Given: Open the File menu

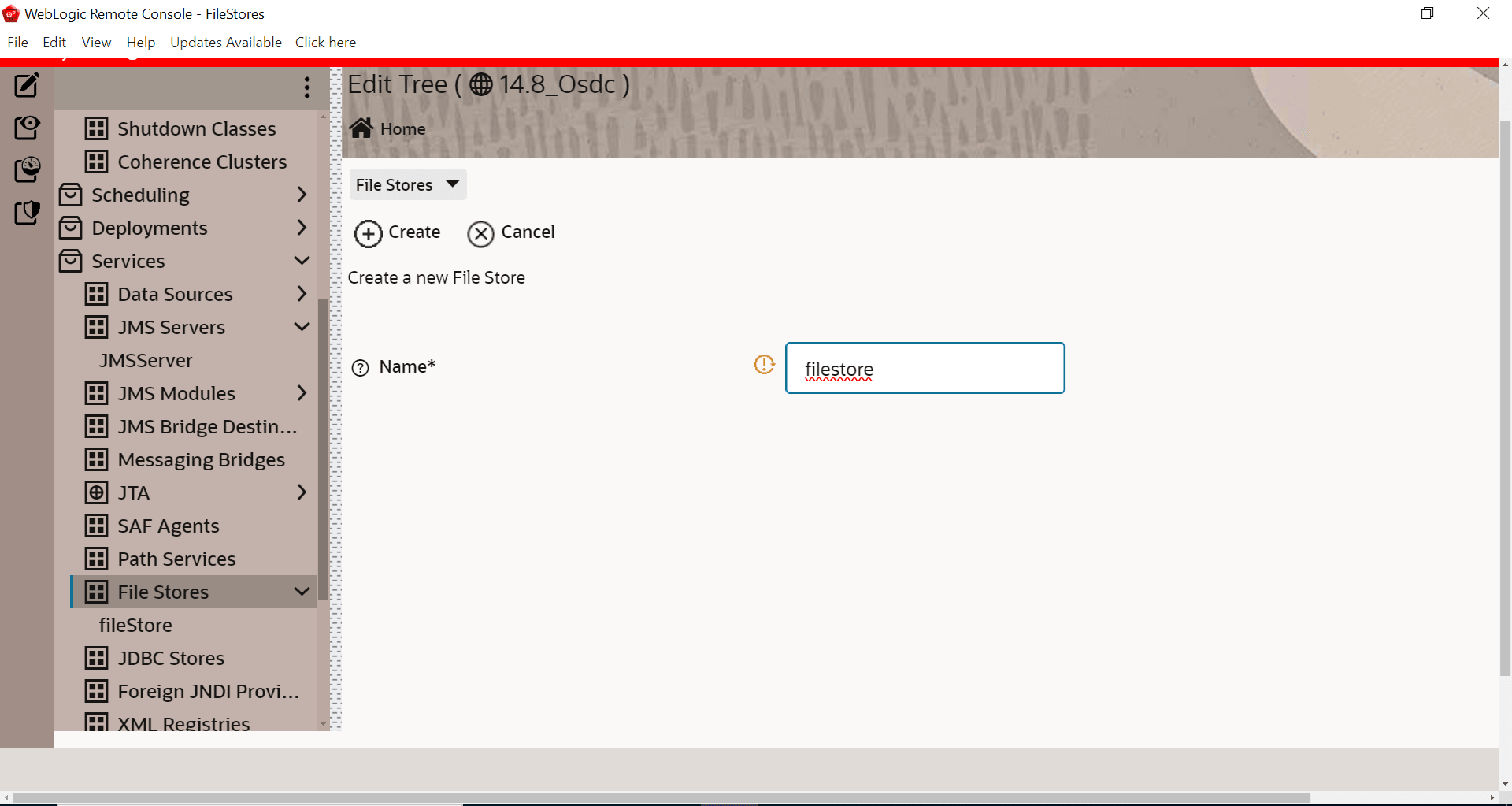Looking at the screenshot, I should pyautogui.click(x=17, y=43).
